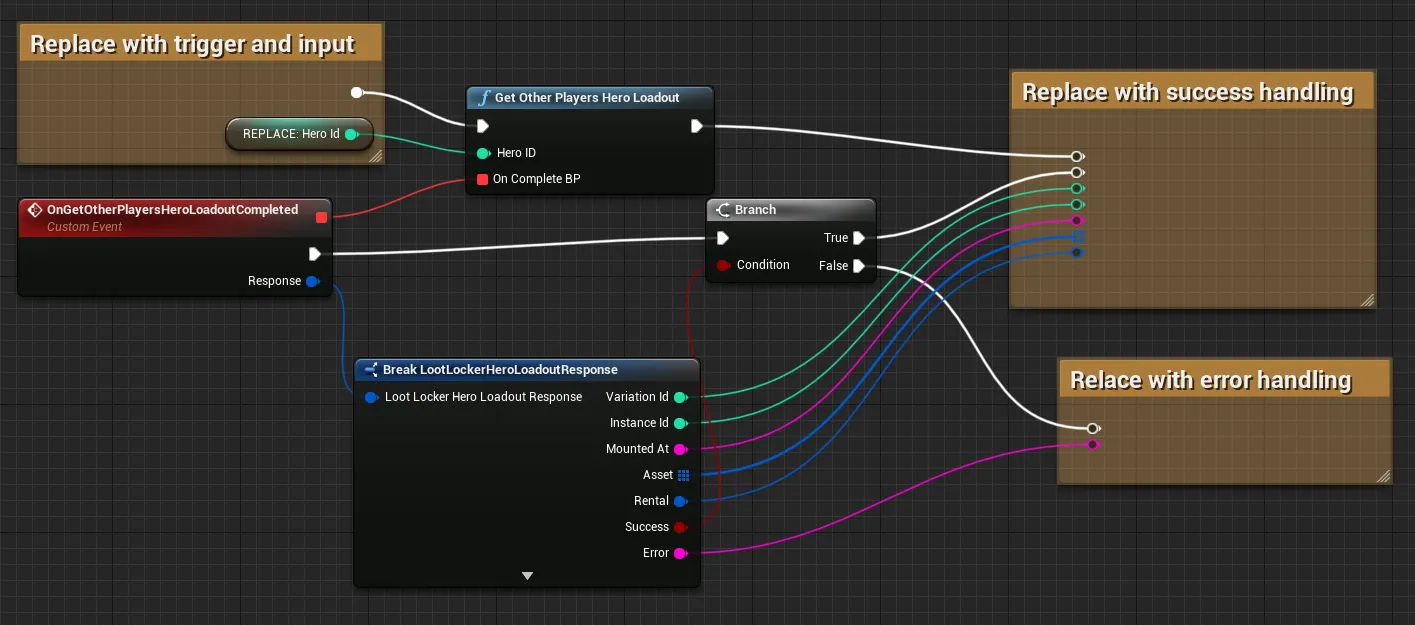Select the 'Relace with error handling' comment header
This screenshot has width=1415, height=625.
point(1224,380)
